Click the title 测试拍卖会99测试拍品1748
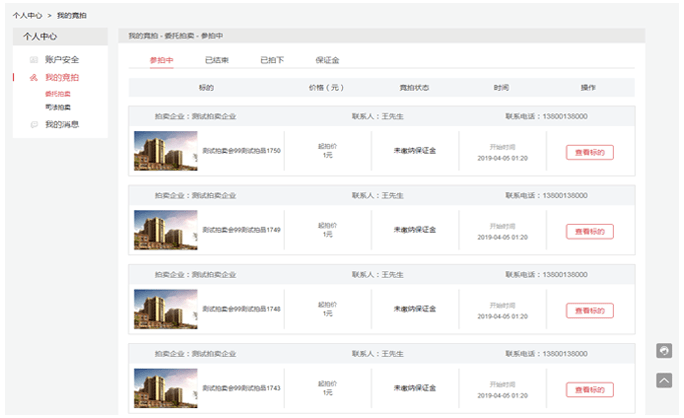684x418 pixels. 242,309
